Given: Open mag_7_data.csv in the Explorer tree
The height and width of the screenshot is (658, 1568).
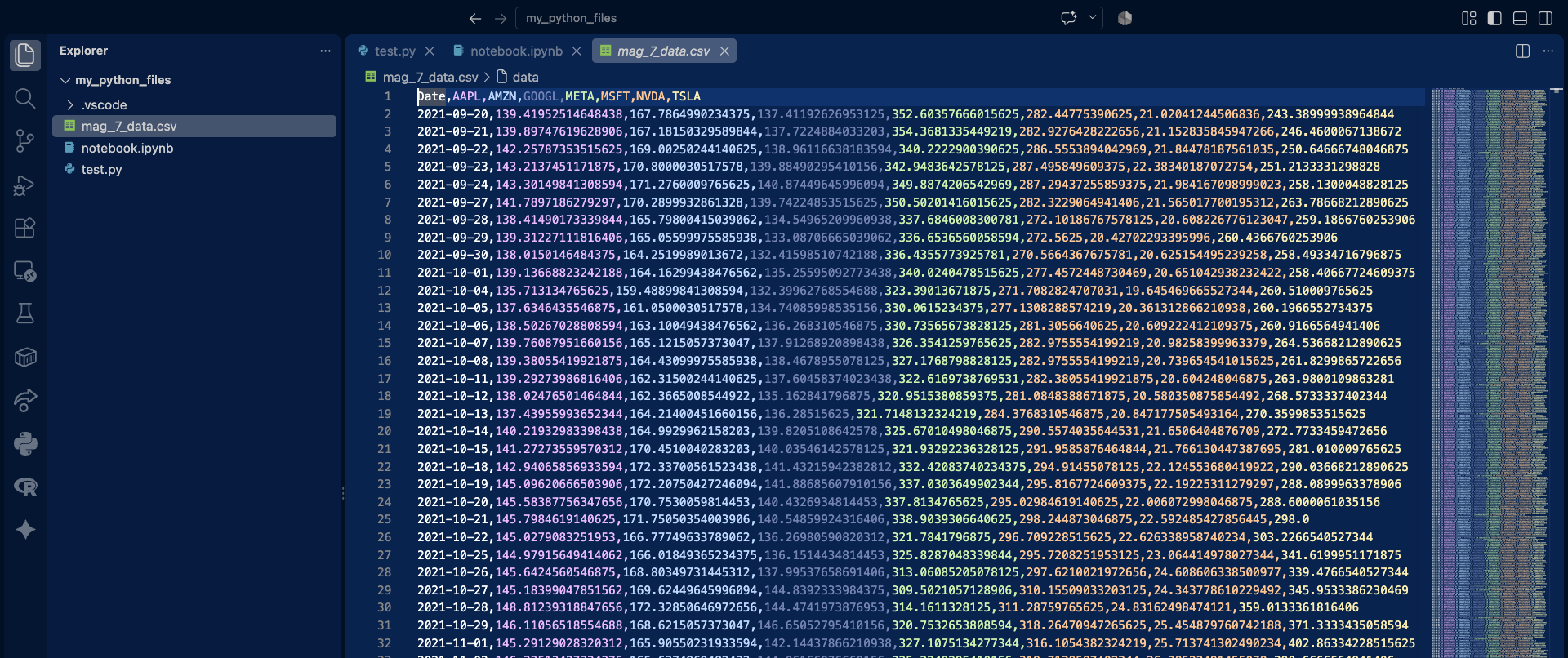Looking at the screenshot, I should tap(194, 126).
